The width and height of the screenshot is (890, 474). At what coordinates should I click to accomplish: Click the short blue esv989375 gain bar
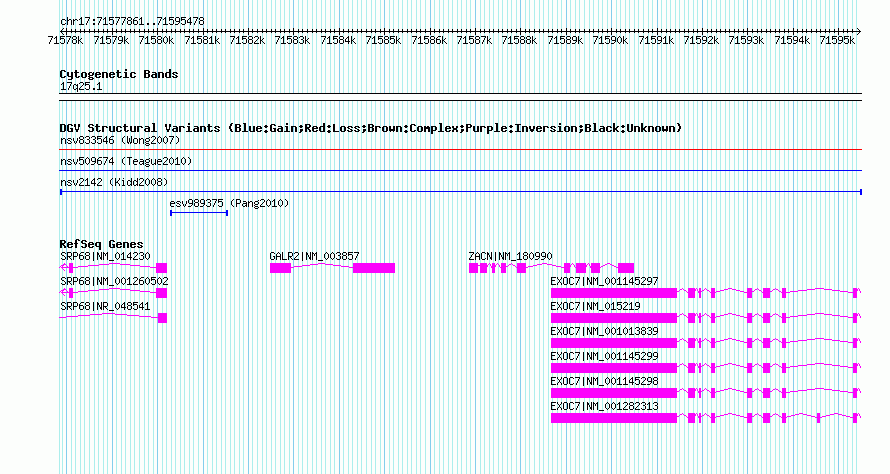coord(199,213)
